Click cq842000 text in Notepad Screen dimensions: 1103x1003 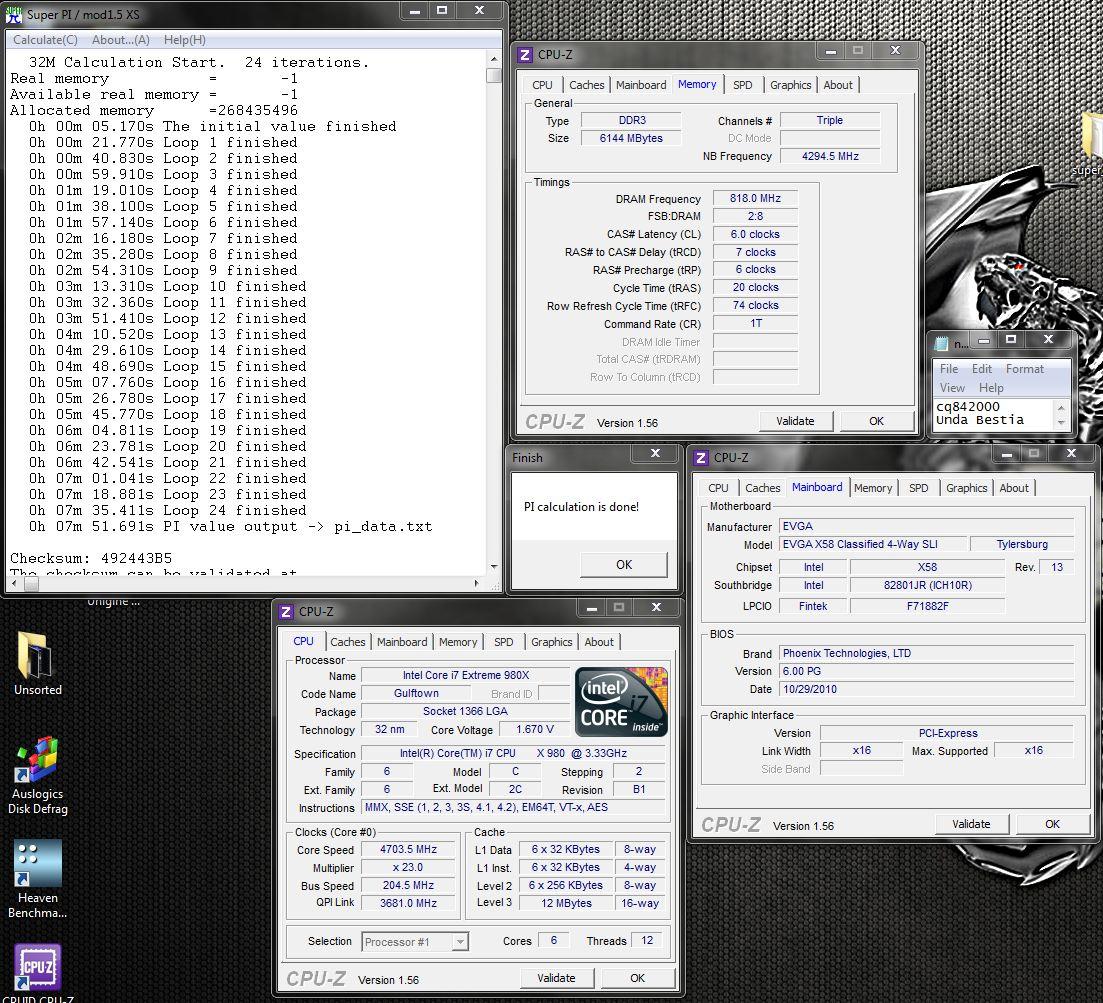click(967, 407)
